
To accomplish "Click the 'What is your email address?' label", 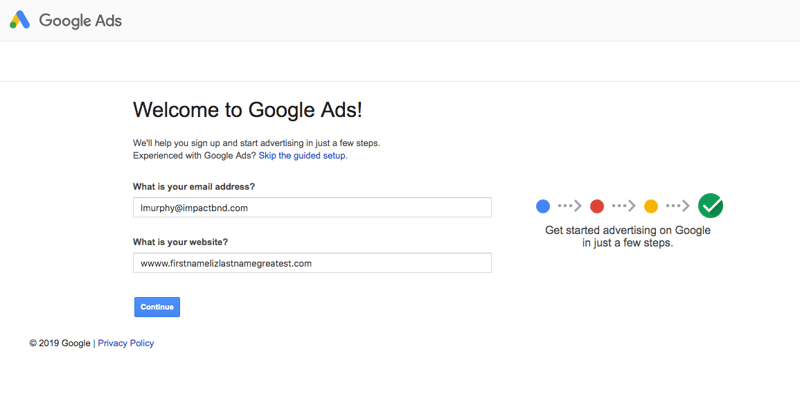I will tap(194, 186).
